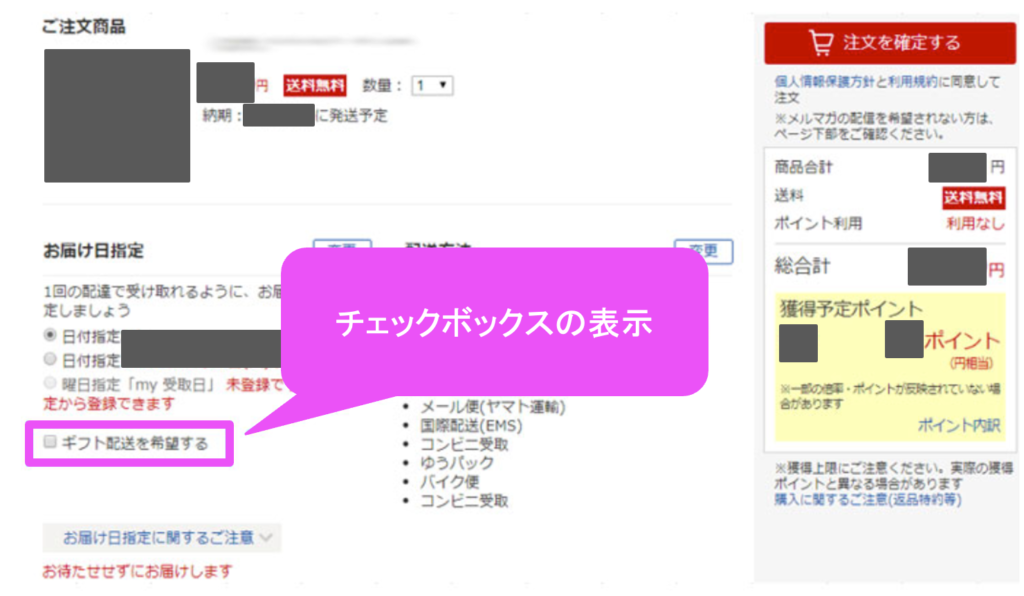
Task: Open the 個人情報保護方針 link
Action: click(x=824, y=82)
